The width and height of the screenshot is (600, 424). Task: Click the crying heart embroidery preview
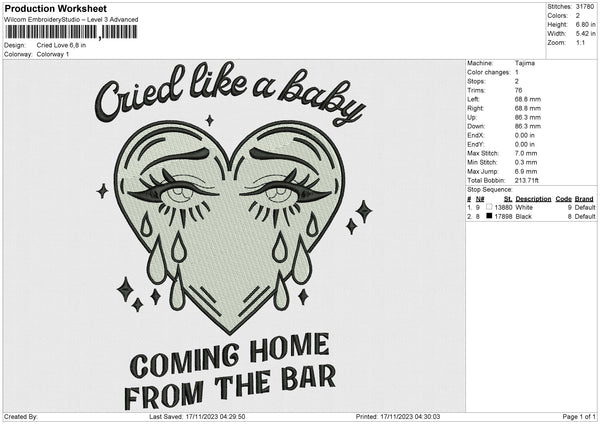(x=230, y=226)
